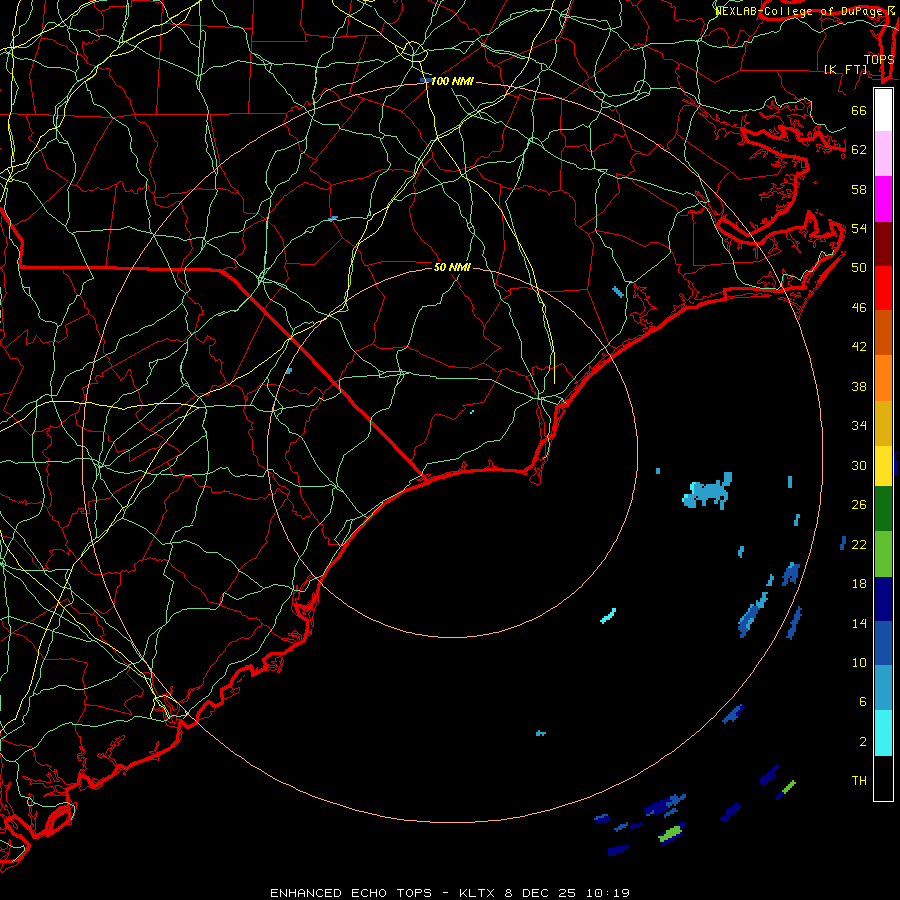This screenshot has height=900, width=900.
Task: Click the legend value "26"
Action: pos(859,505)
